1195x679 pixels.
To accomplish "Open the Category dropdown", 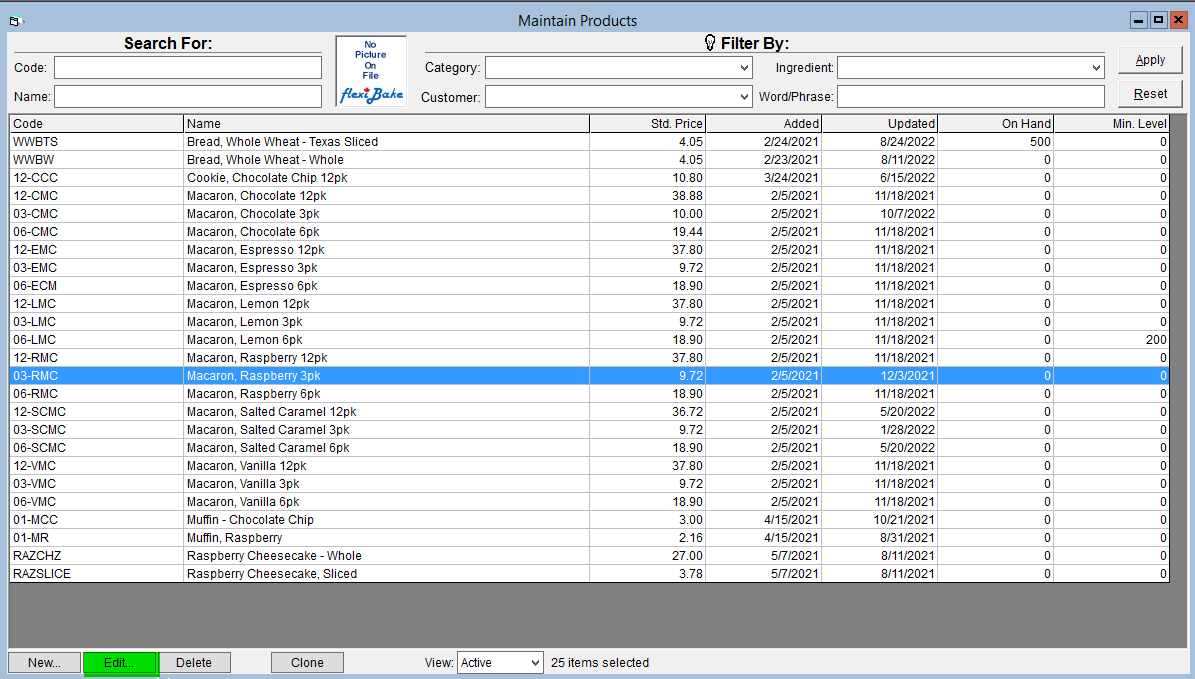I will click(744, 68).
